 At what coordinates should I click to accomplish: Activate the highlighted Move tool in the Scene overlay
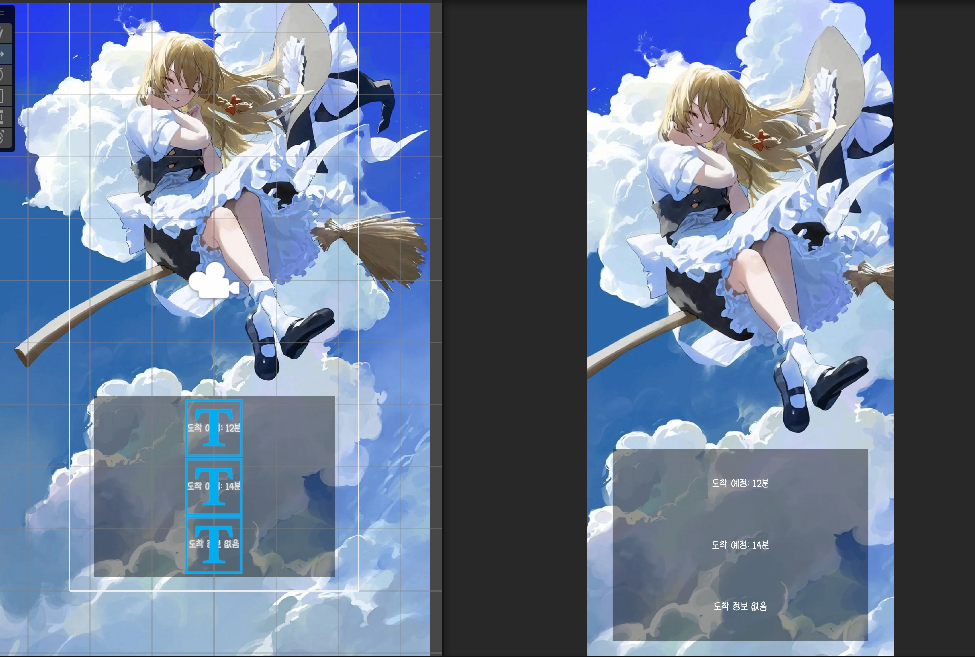pyautogui.click(x=5, y=53)
